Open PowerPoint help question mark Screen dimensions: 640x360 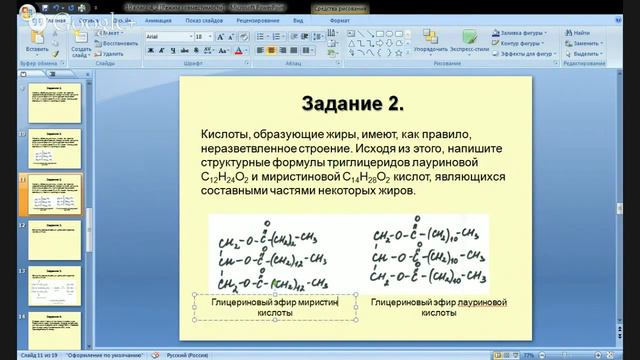tap(618, 20)
